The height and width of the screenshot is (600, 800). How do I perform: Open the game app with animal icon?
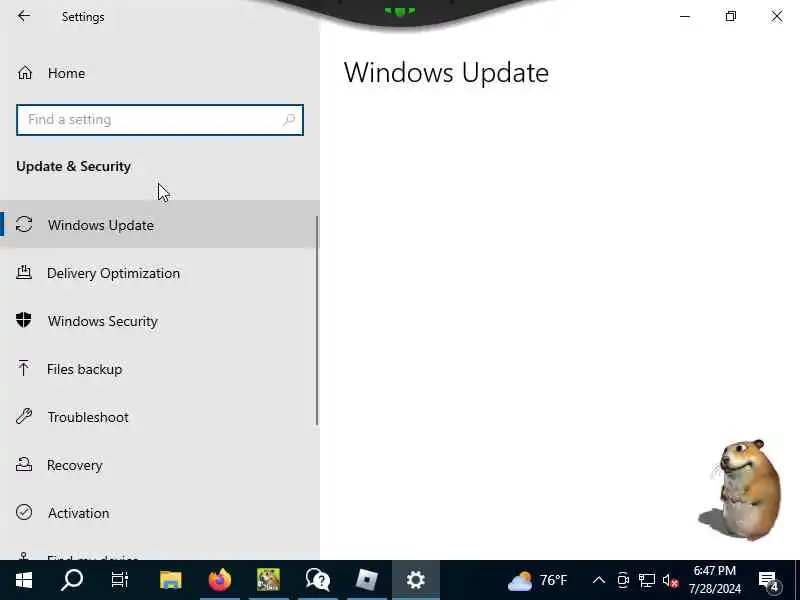tap(268, 580)
